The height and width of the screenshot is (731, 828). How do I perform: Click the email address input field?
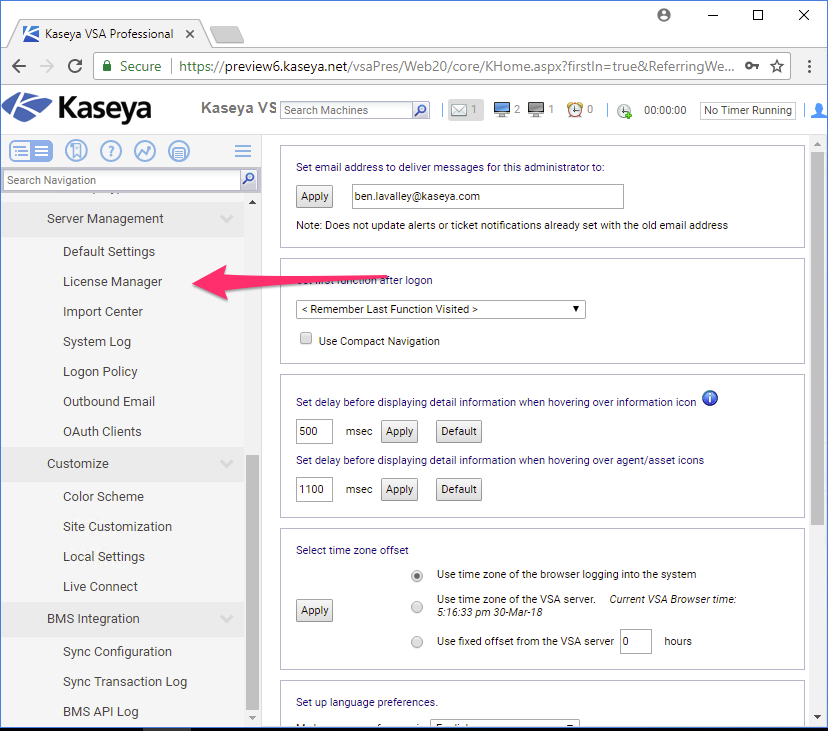pyautogui.click(x=487, y=196)
